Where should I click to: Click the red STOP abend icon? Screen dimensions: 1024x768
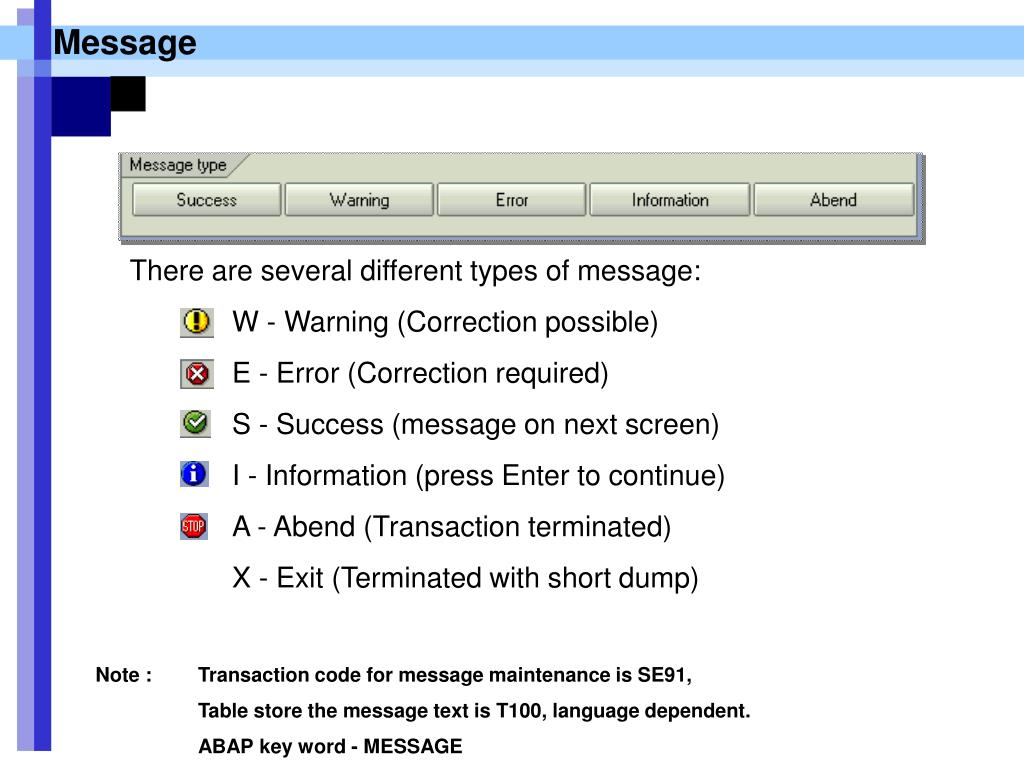click(x=194, y=526)
